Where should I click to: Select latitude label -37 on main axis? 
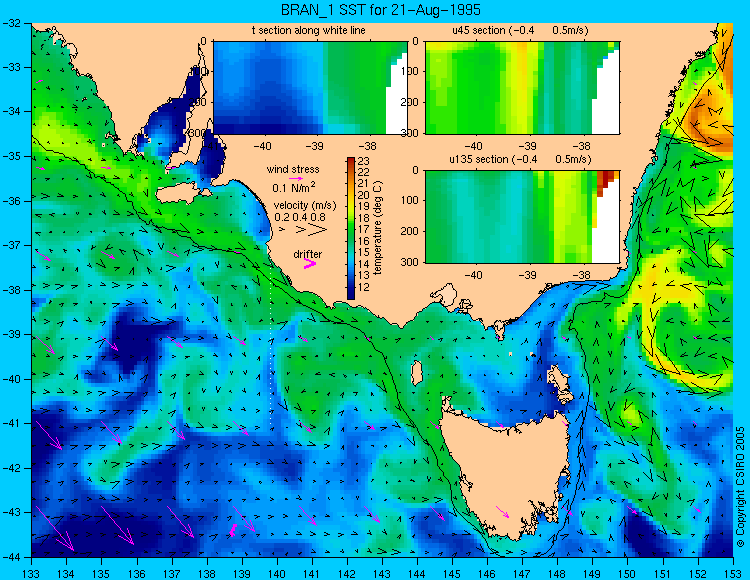(11, 245)
